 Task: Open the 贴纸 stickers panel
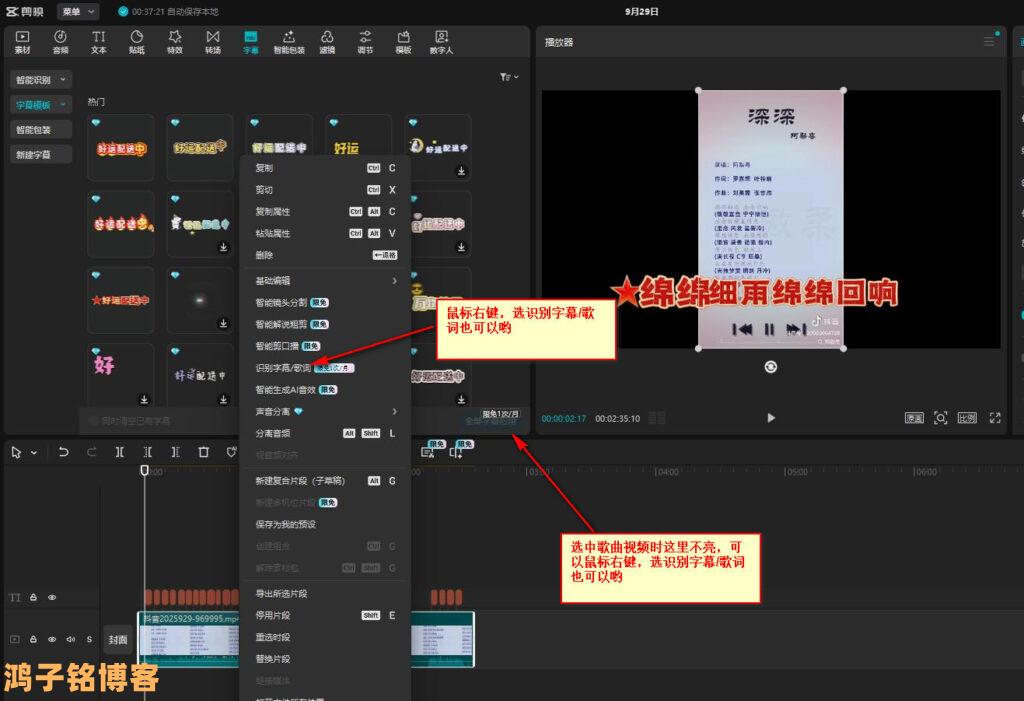137,41
